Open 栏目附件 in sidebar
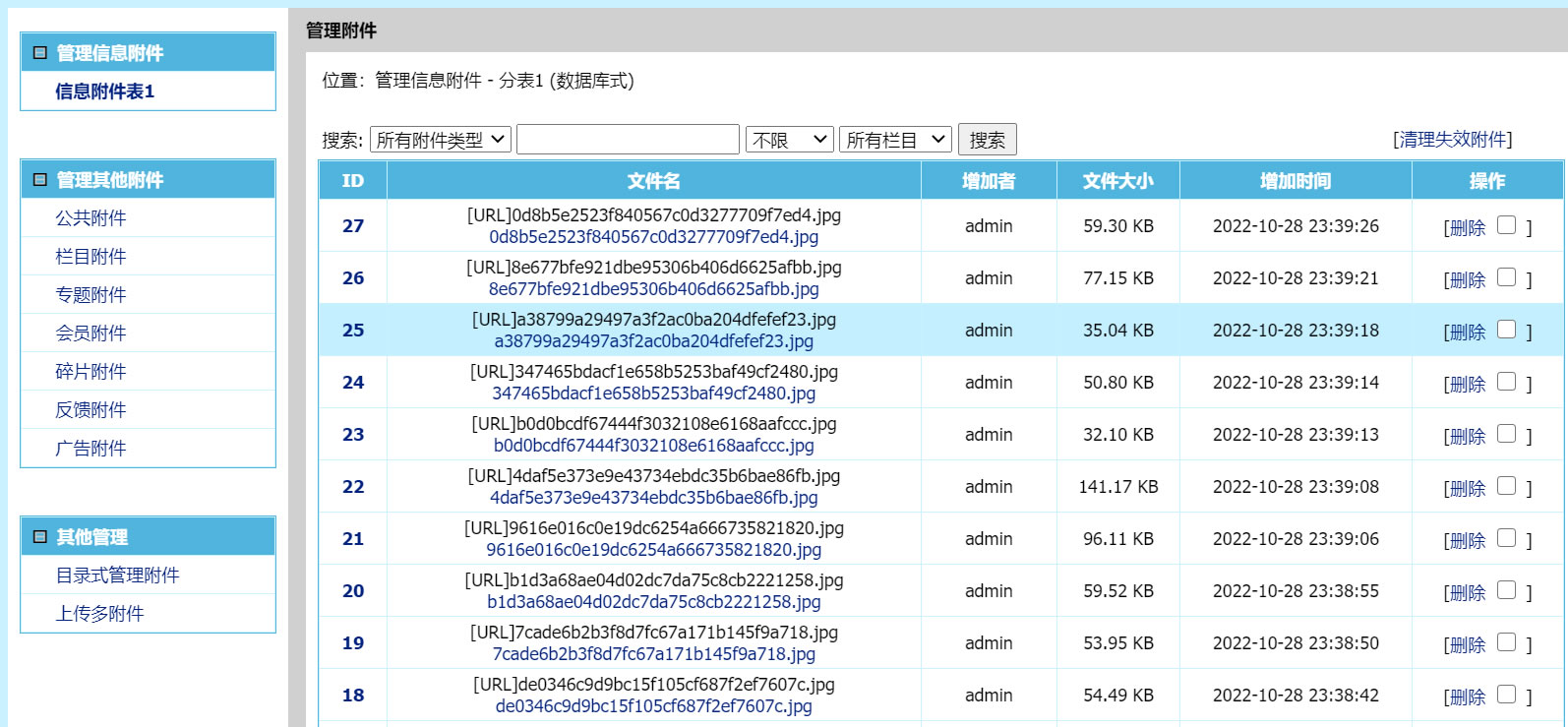 (x=90, y=257)
